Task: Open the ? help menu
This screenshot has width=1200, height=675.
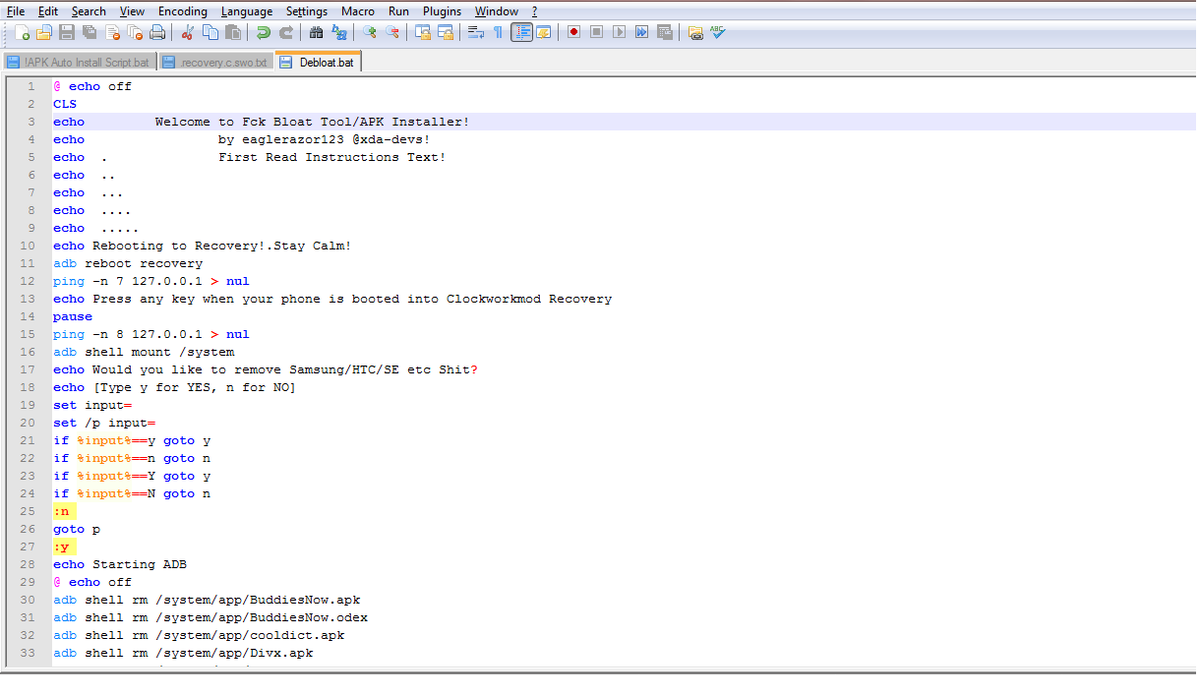Action: (x=535, y=11)
